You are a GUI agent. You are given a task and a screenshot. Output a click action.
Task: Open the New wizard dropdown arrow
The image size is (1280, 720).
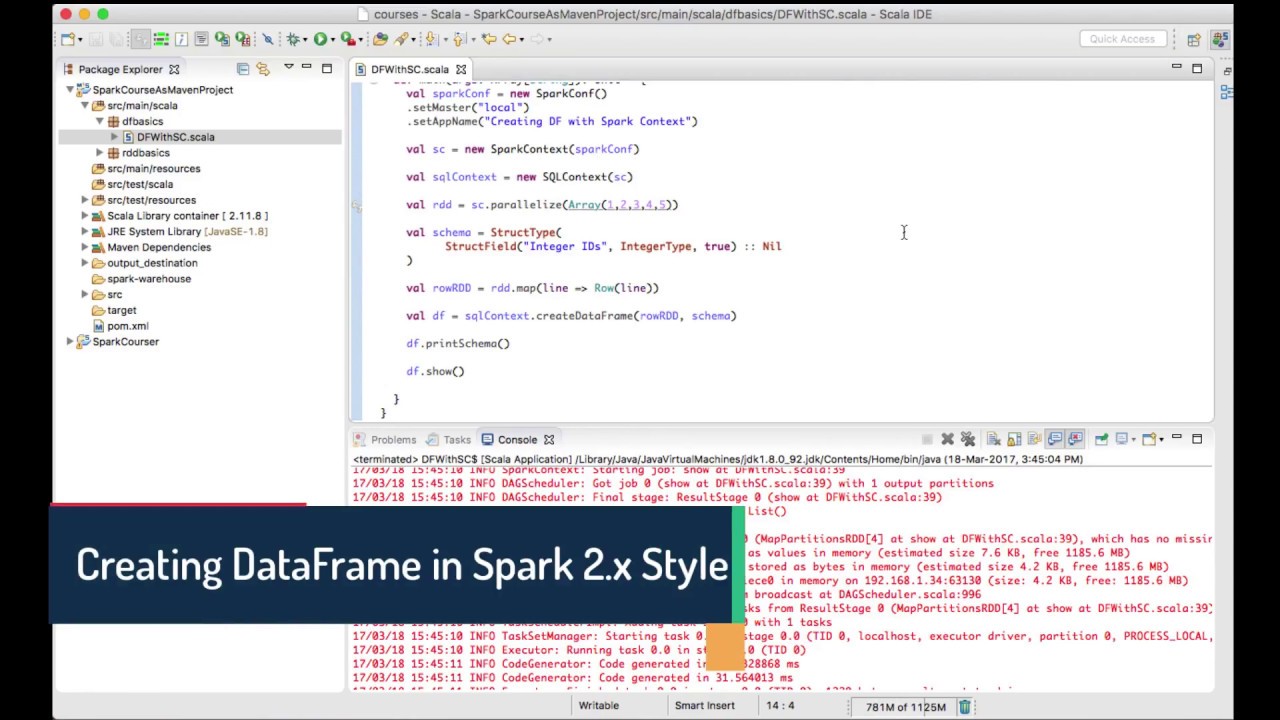pos(80,39)
